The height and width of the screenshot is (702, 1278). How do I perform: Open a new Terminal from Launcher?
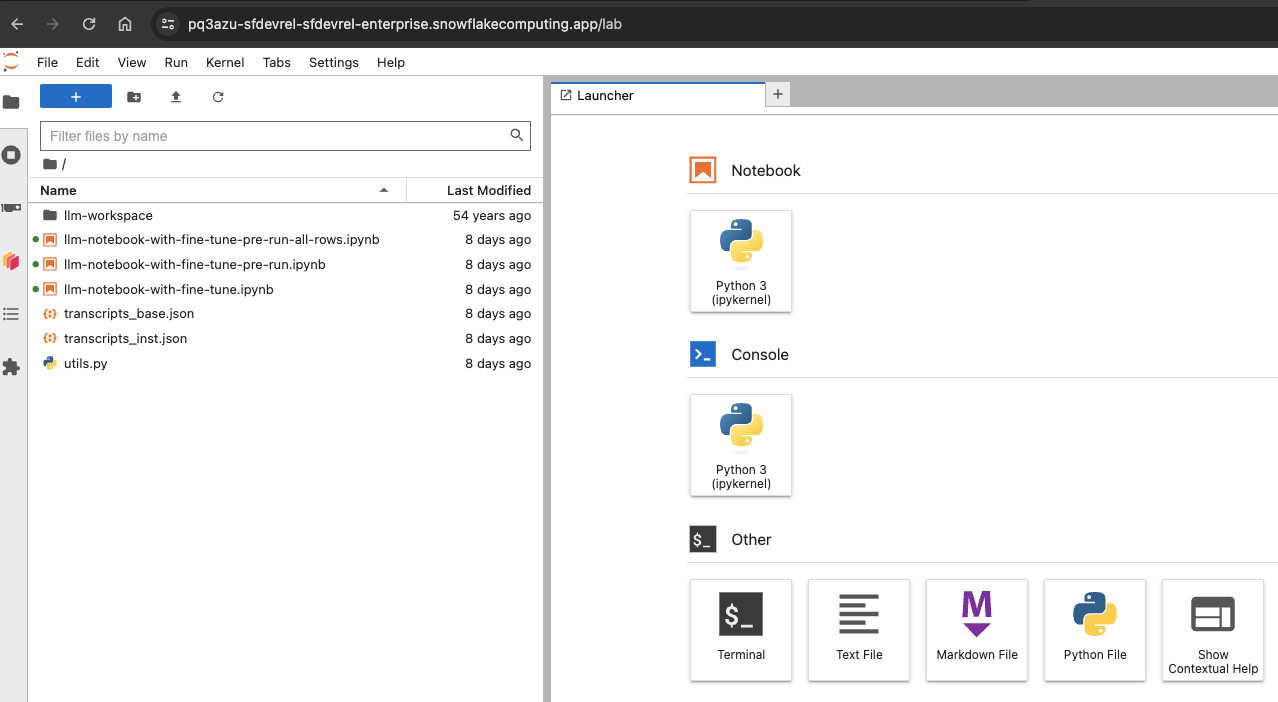741,630
